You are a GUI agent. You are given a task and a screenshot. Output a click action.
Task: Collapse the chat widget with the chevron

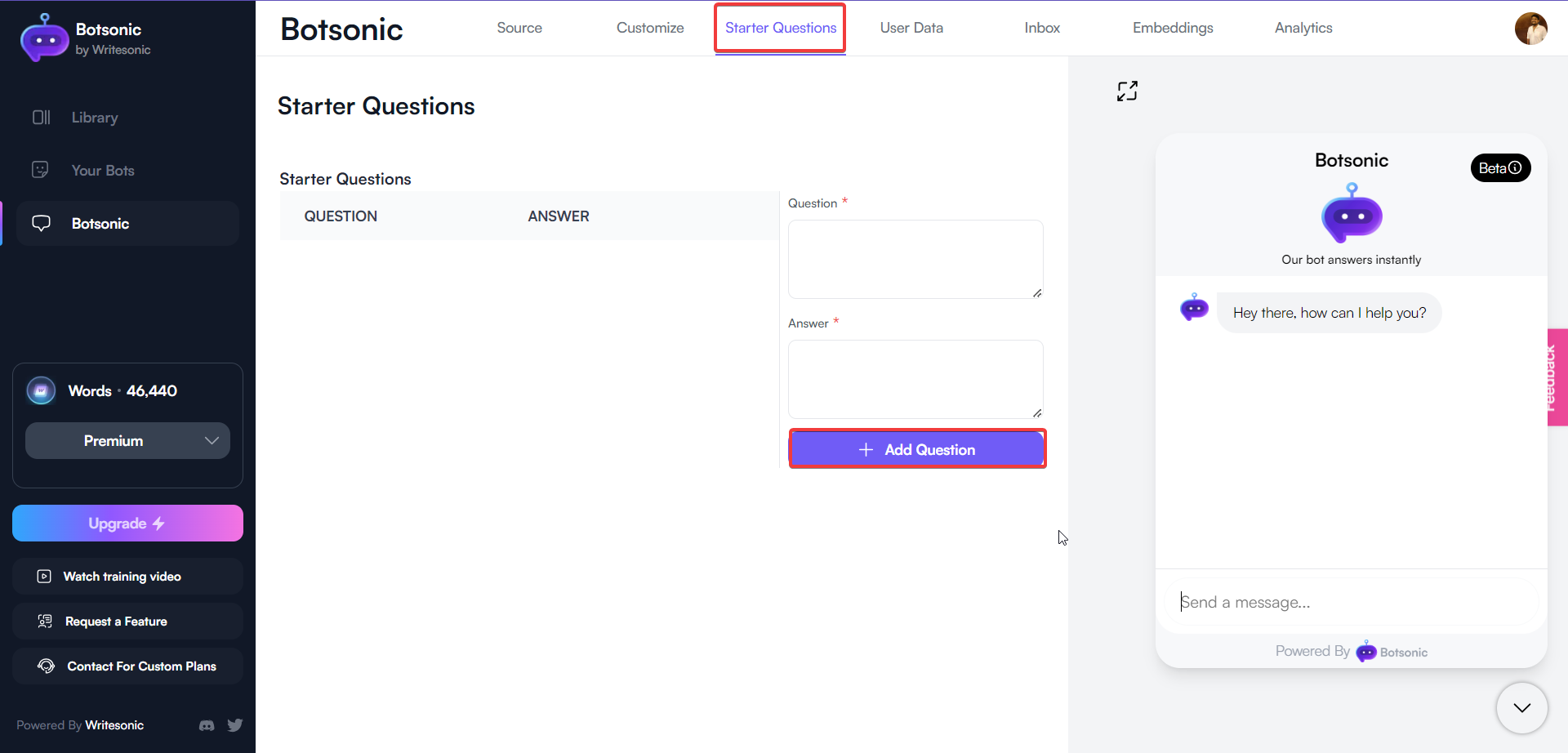pos(1521,708)
